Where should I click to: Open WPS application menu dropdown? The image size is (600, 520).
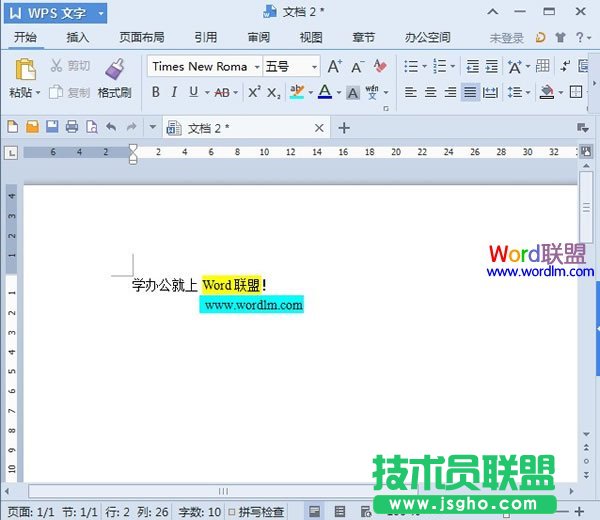pos(101,13)
